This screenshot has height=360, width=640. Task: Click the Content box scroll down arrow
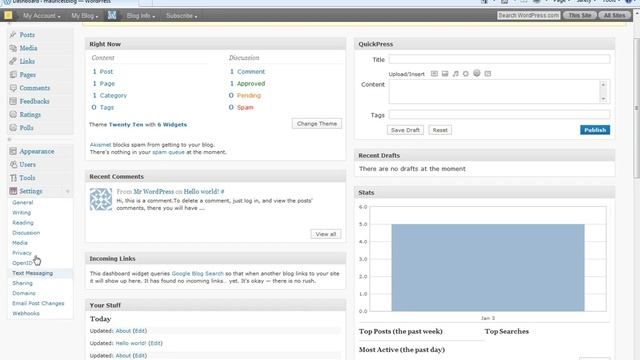(603, 99)
